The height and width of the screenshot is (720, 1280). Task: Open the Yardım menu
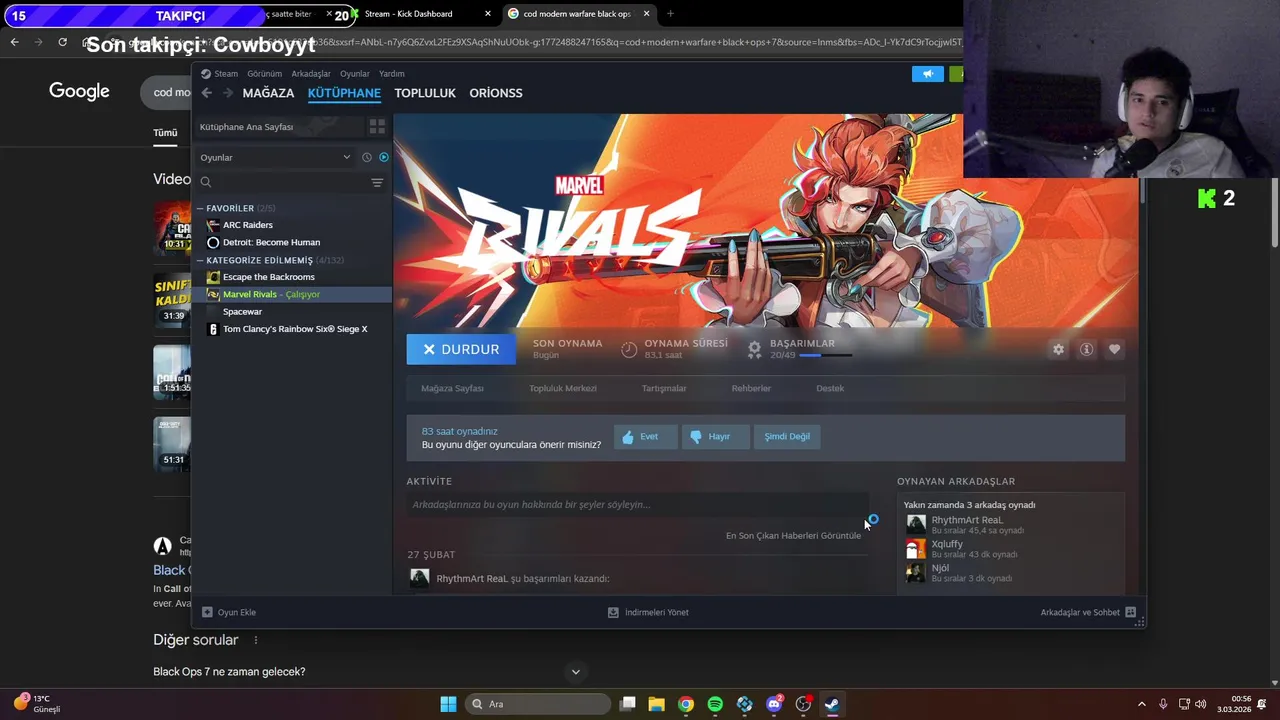click(392, 74)
